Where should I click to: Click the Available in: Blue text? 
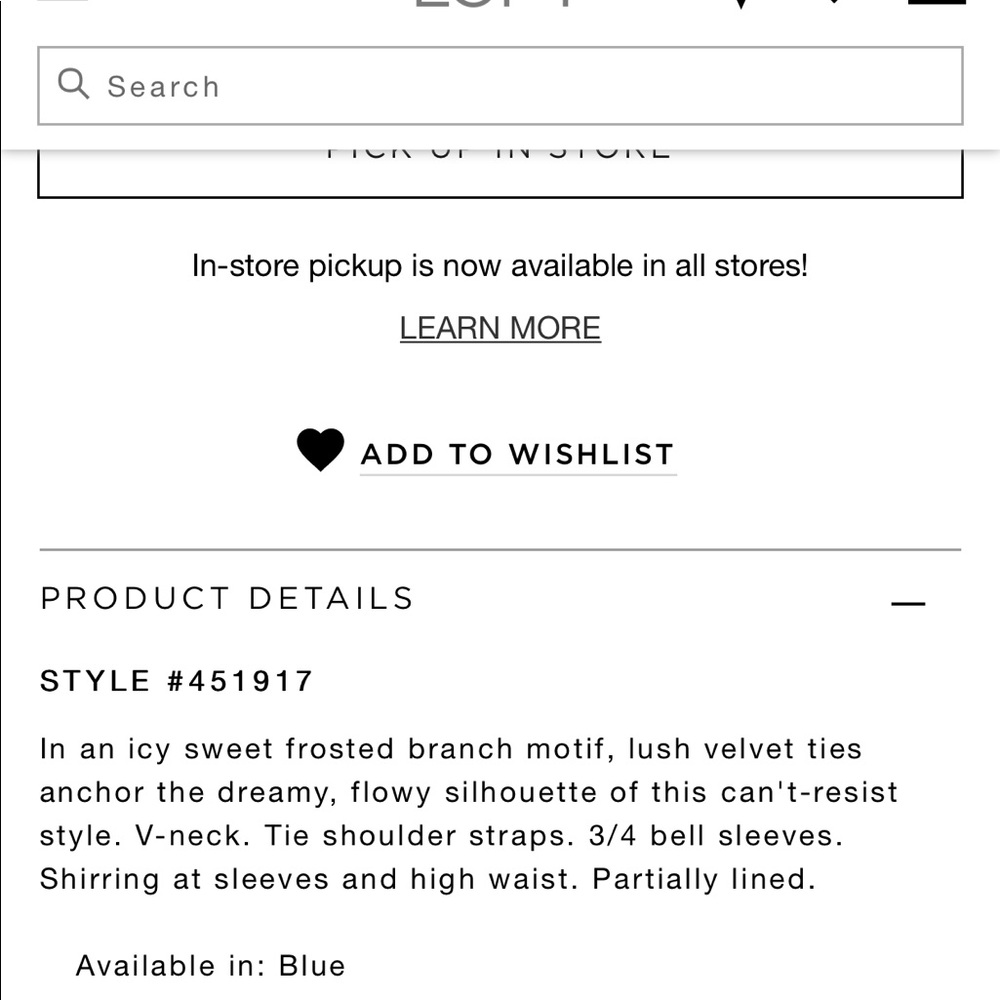pyautogui.click(x=210, y=966)
